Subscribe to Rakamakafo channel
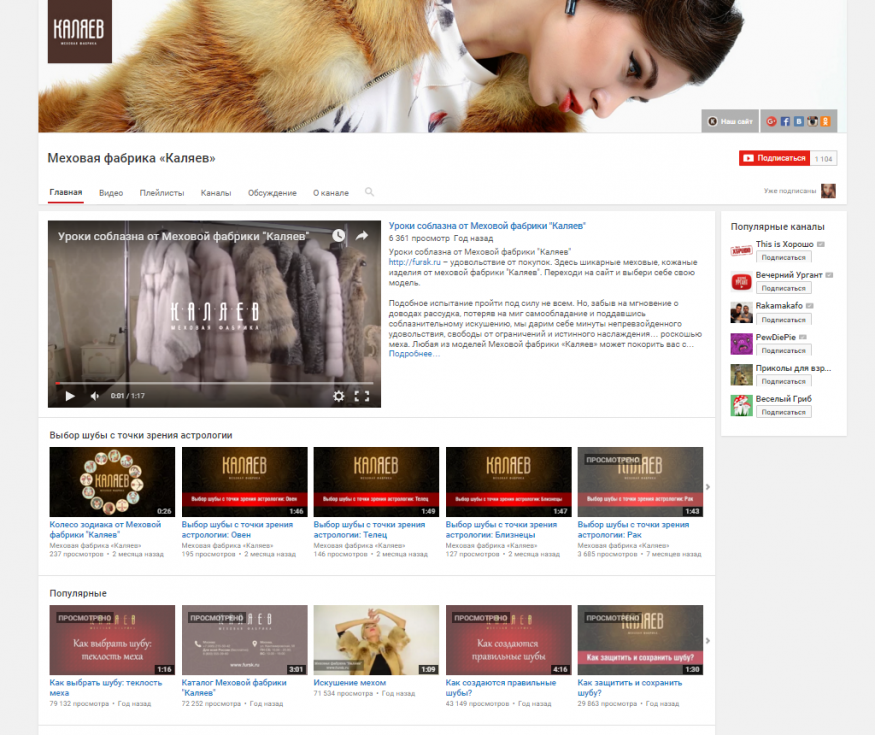875x735 pixels. [783, 319]
